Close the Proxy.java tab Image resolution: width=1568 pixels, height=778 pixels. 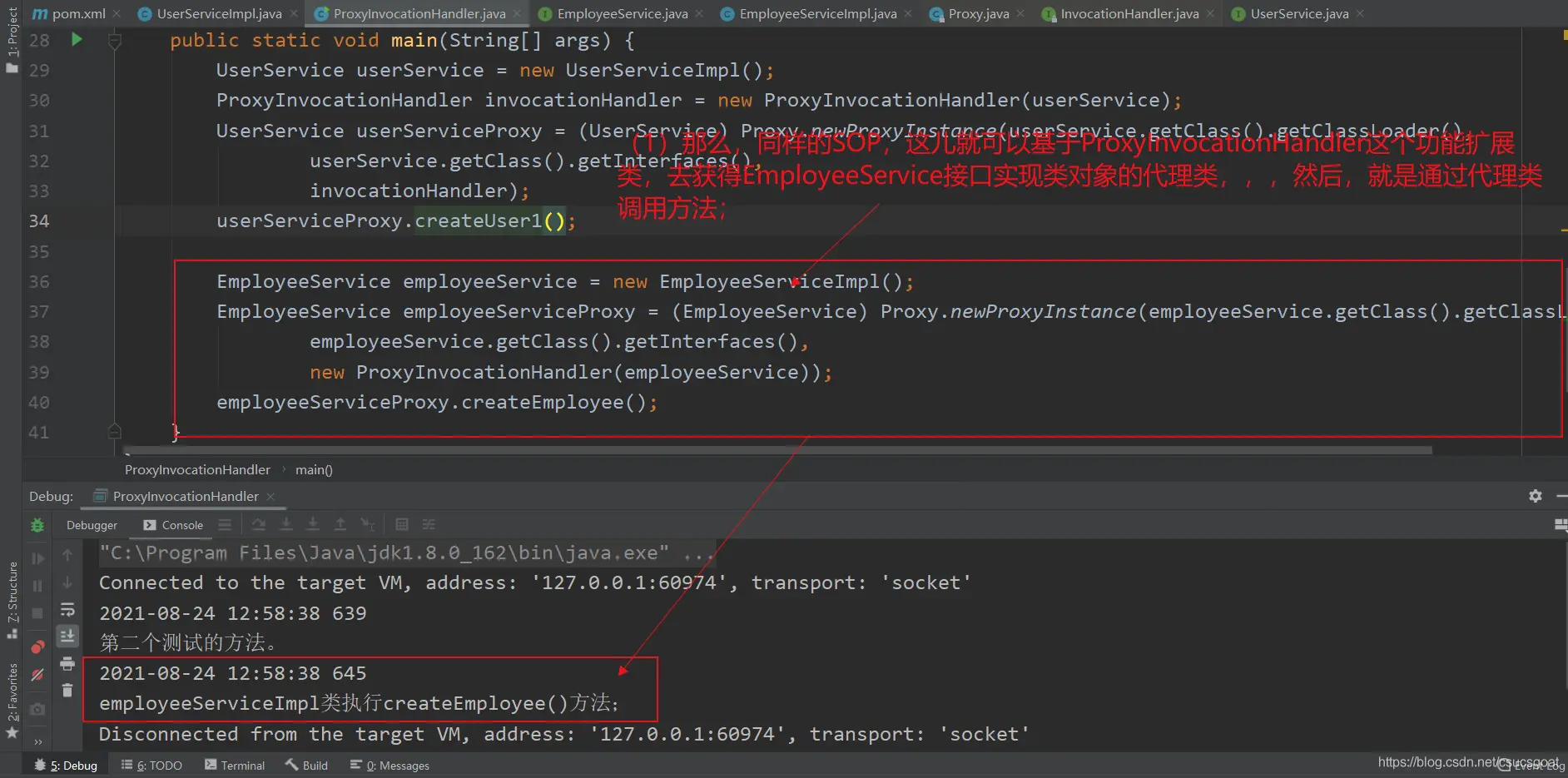pyautogui.click(x=1020, y=13)
